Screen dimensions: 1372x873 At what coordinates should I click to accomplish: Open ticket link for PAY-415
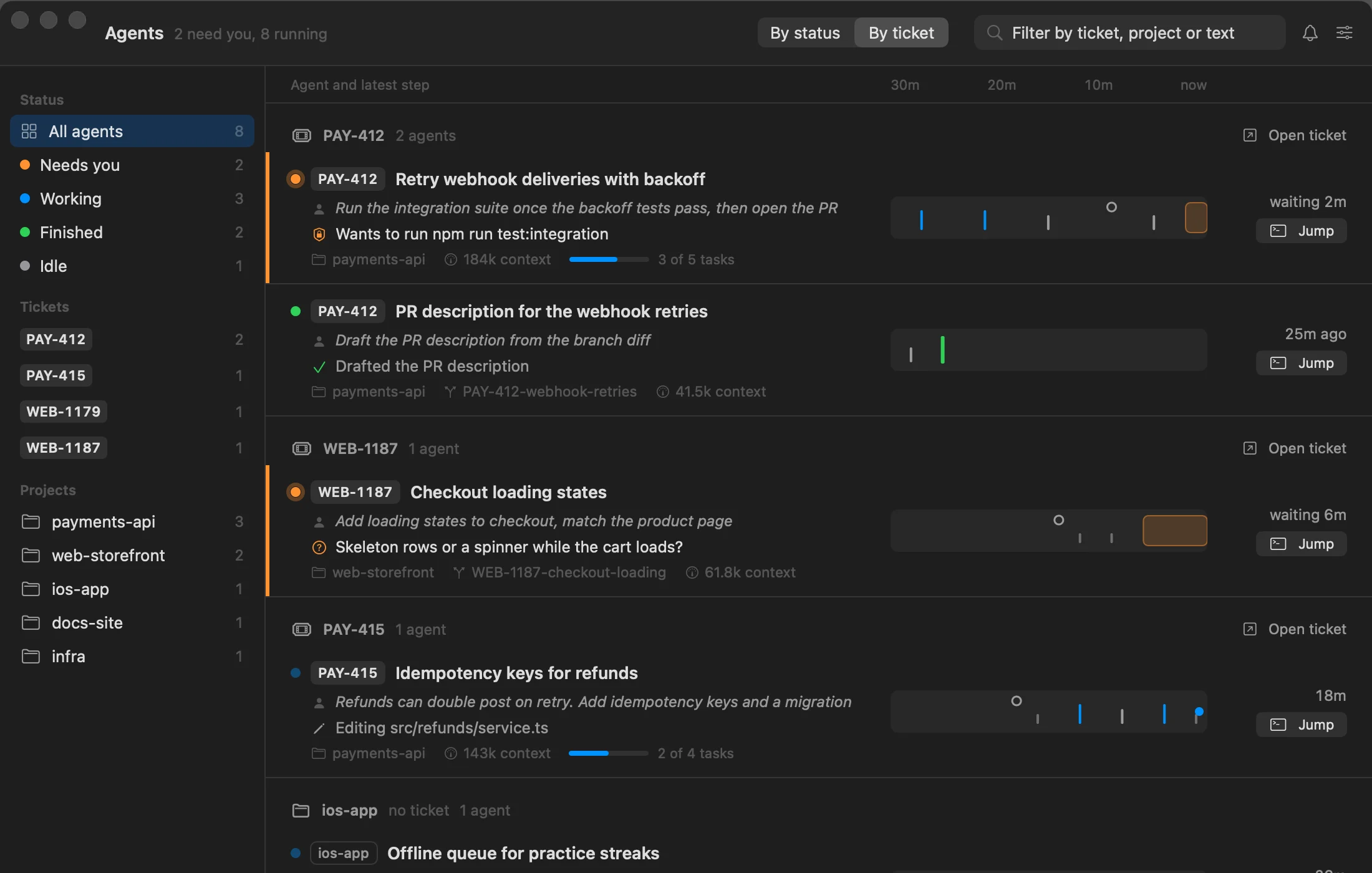(1295, 629)
